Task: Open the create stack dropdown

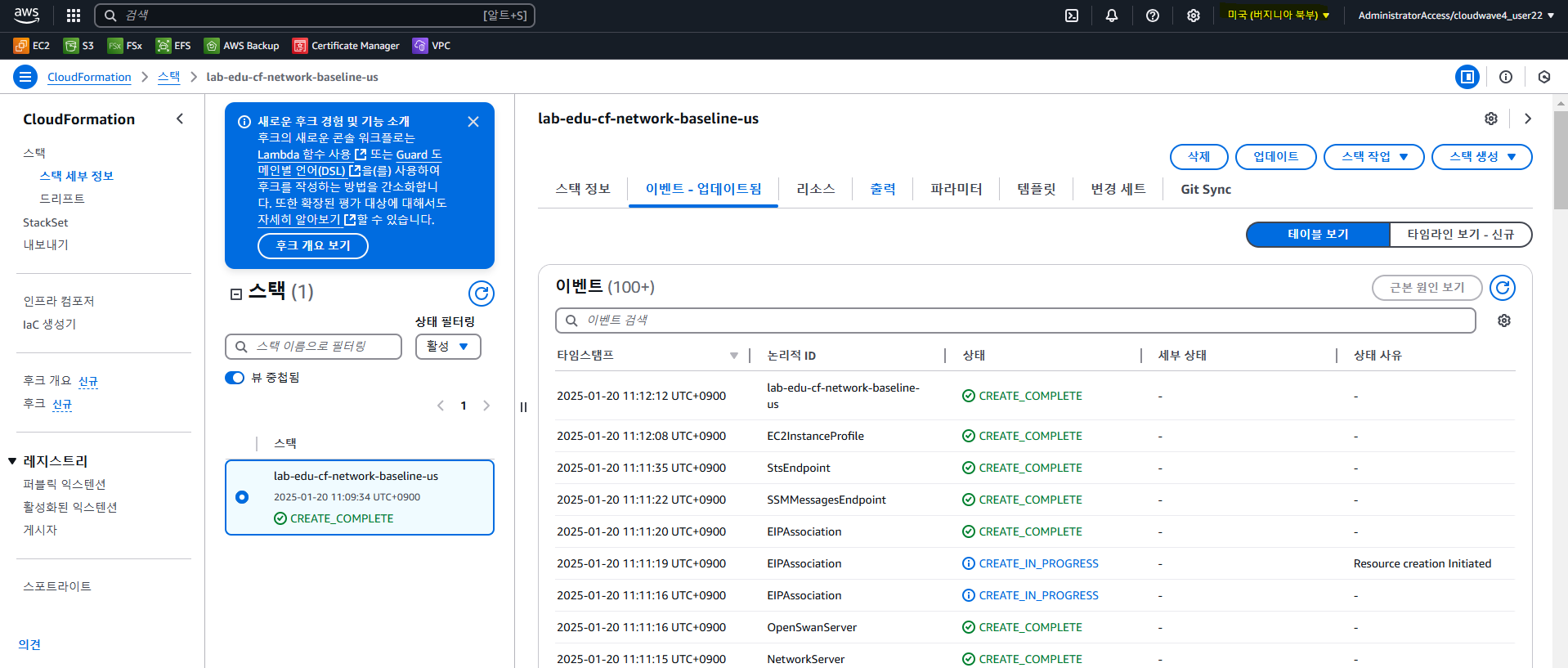Action: pyautogui.click(x=1482, y=157)
